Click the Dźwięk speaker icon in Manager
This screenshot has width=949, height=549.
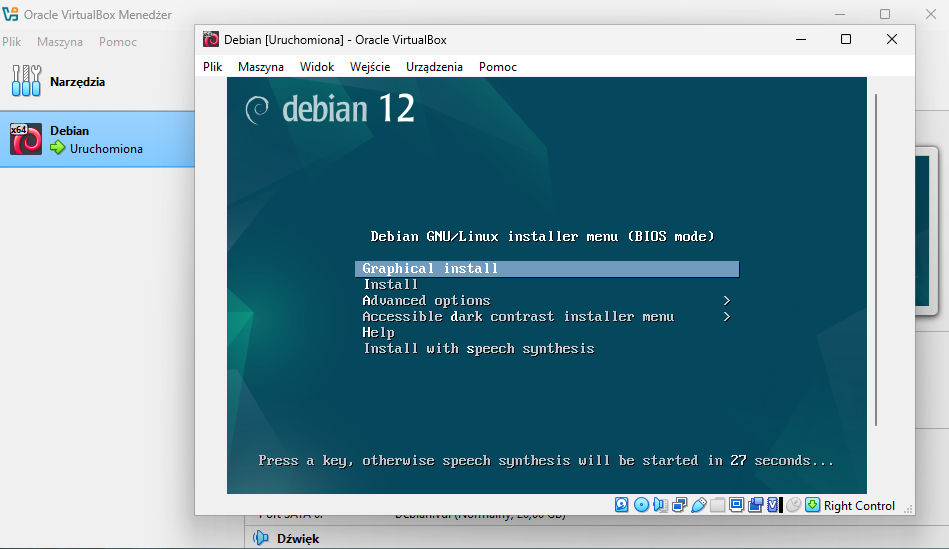(261, 537)
